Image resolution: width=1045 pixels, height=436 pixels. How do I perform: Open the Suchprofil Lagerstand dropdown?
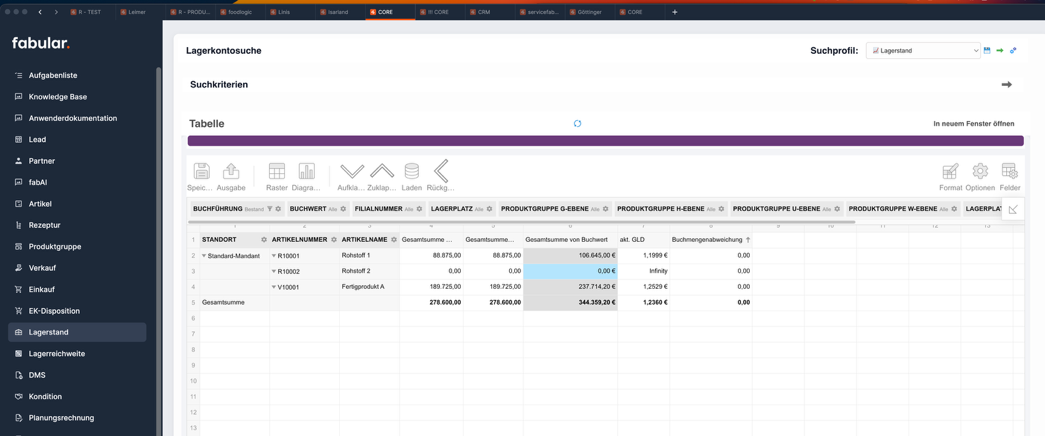[923, 50]
